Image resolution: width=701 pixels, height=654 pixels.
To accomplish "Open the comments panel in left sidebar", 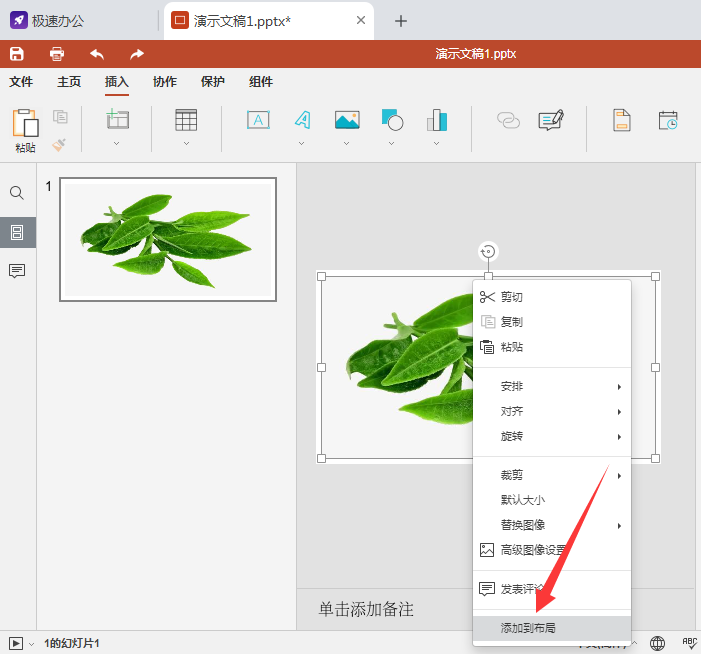I will point(17,271).
